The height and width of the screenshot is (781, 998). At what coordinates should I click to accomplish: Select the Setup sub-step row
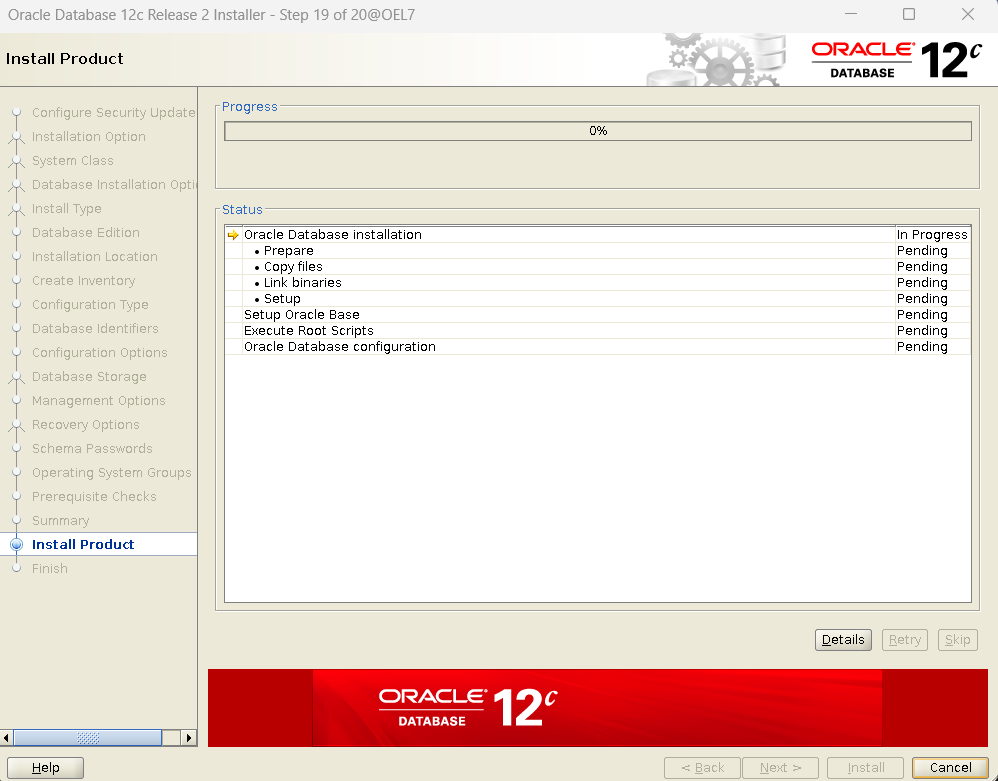pos(598,299)
